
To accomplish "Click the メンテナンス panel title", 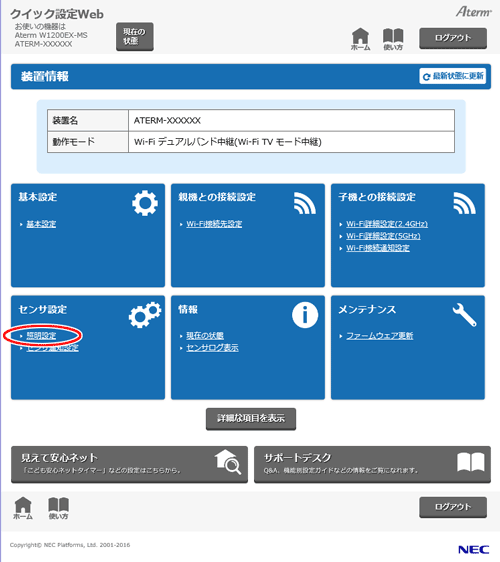I will pyautogui.click(x=367, y=309).
